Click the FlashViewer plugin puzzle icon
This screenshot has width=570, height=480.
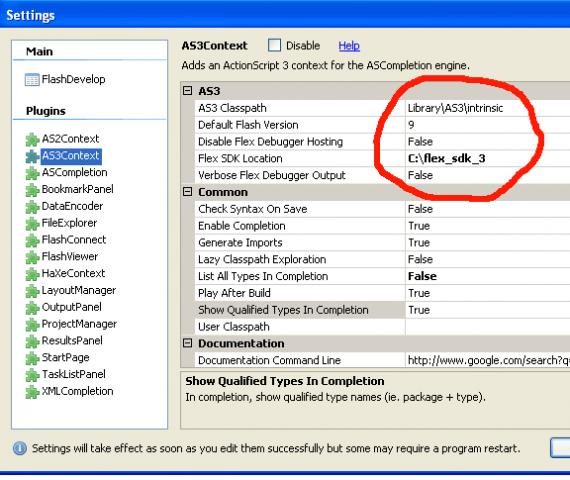[32, 257]
